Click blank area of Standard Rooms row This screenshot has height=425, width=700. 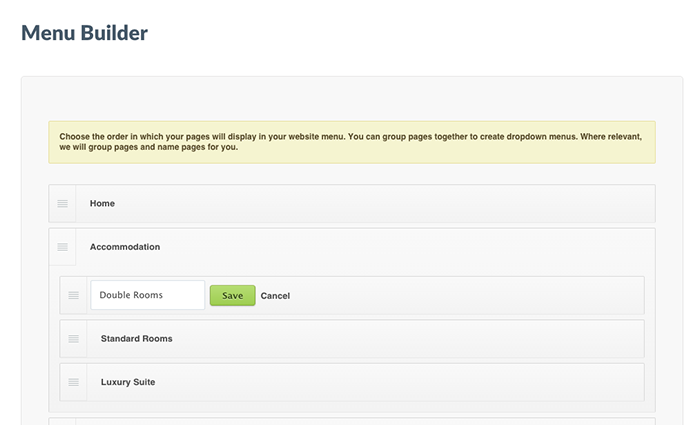[400, 339]
